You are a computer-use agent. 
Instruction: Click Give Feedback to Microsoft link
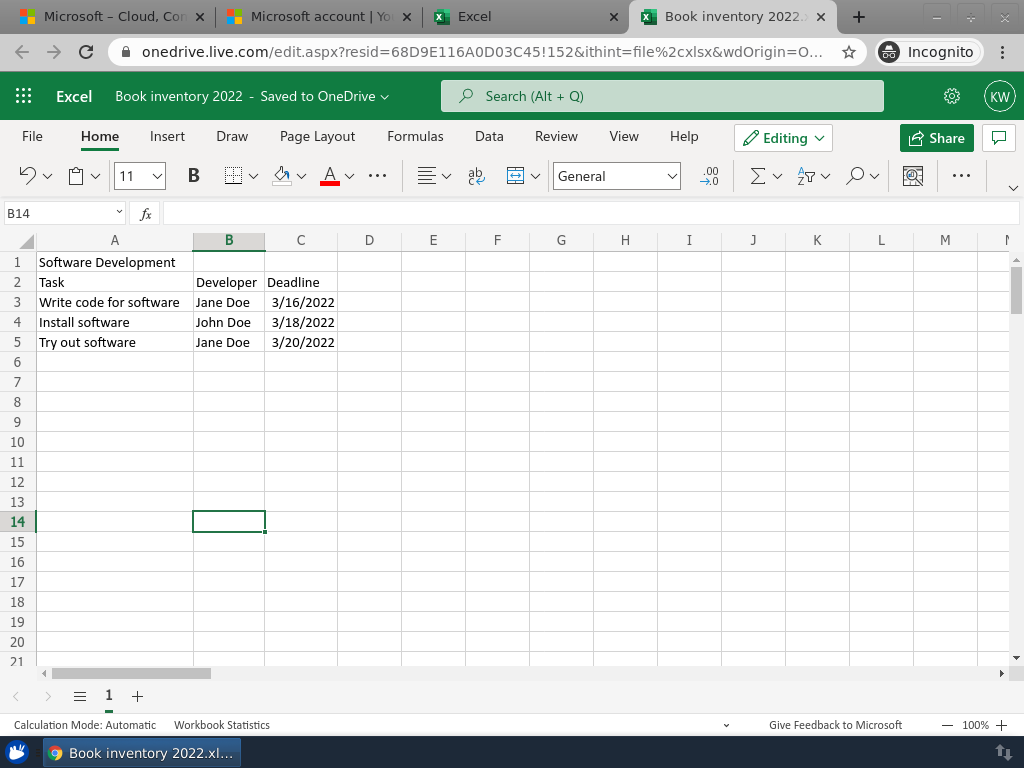click(x=835, y=725)
